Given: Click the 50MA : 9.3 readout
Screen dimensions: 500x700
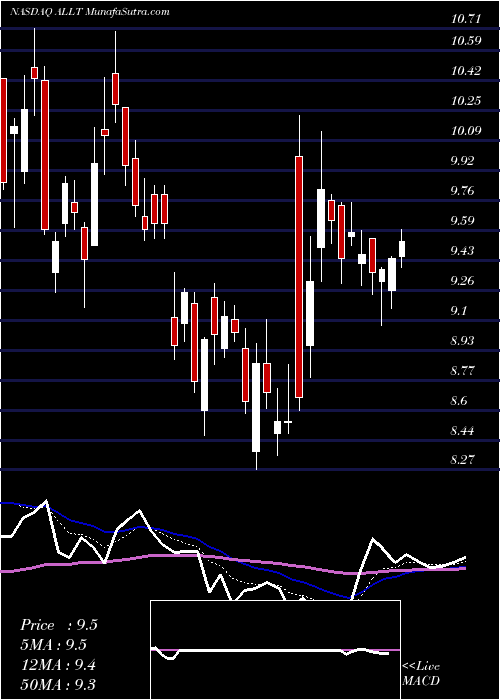Looking at the screenshot, I should pyautogui.click(x=57, y=684).
